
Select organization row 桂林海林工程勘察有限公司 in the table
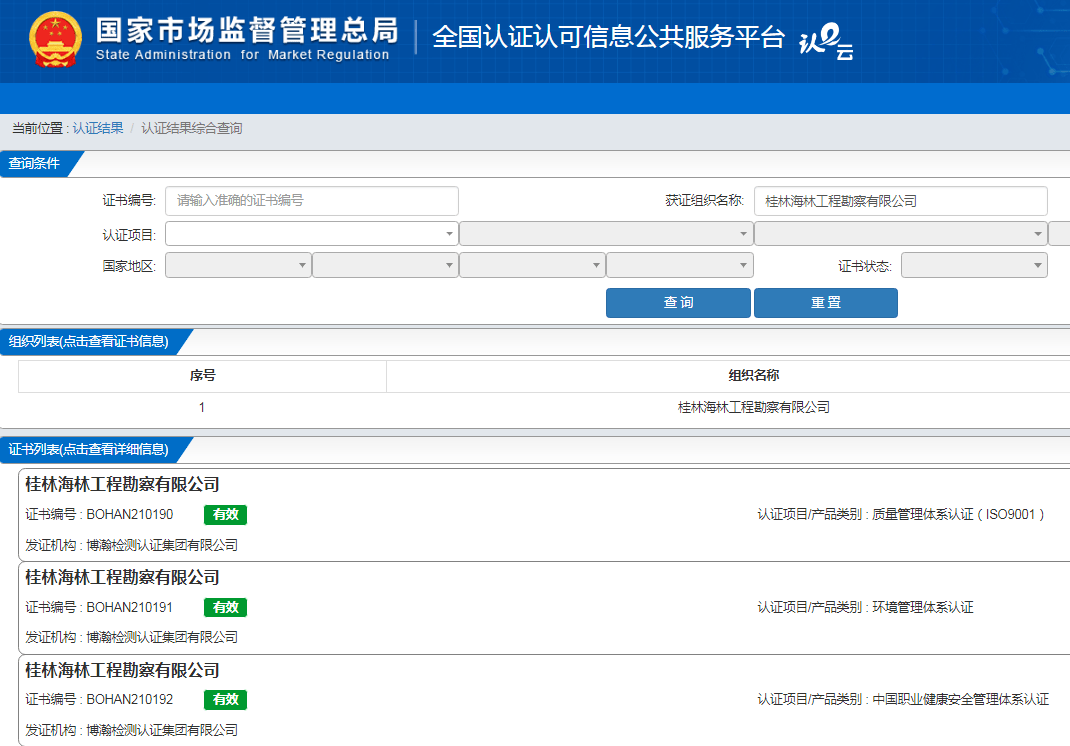coord(753,407)
